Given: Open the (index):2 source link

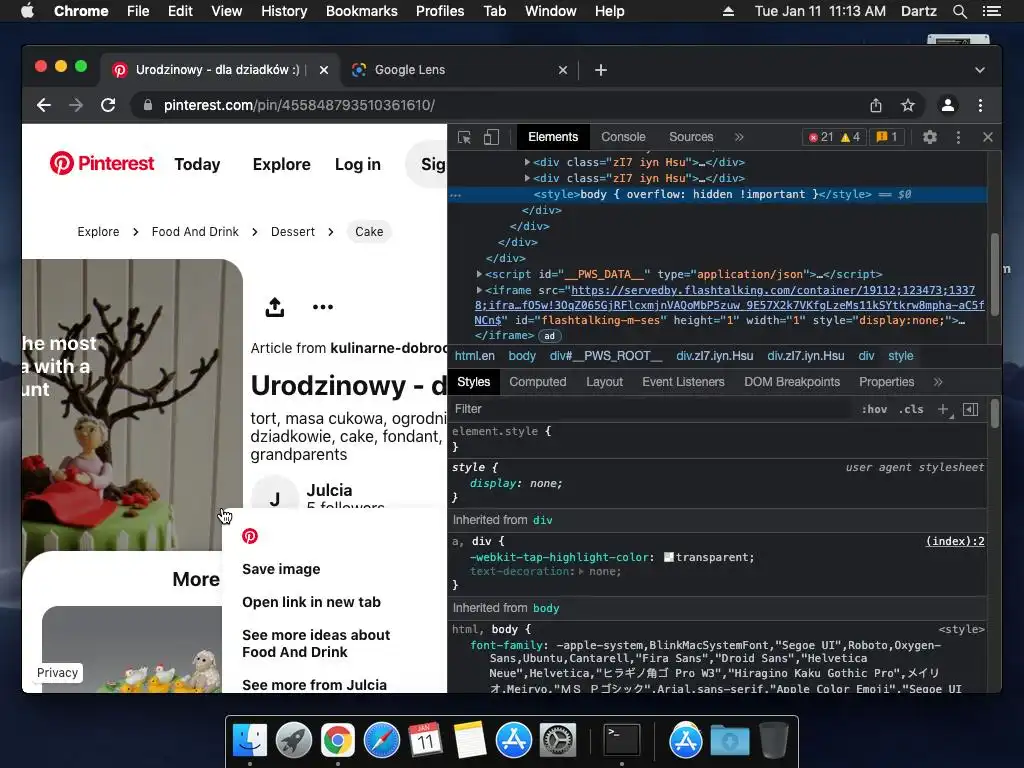Looking at the screenshot, I should pyautogui.click(x=955, y=541).
